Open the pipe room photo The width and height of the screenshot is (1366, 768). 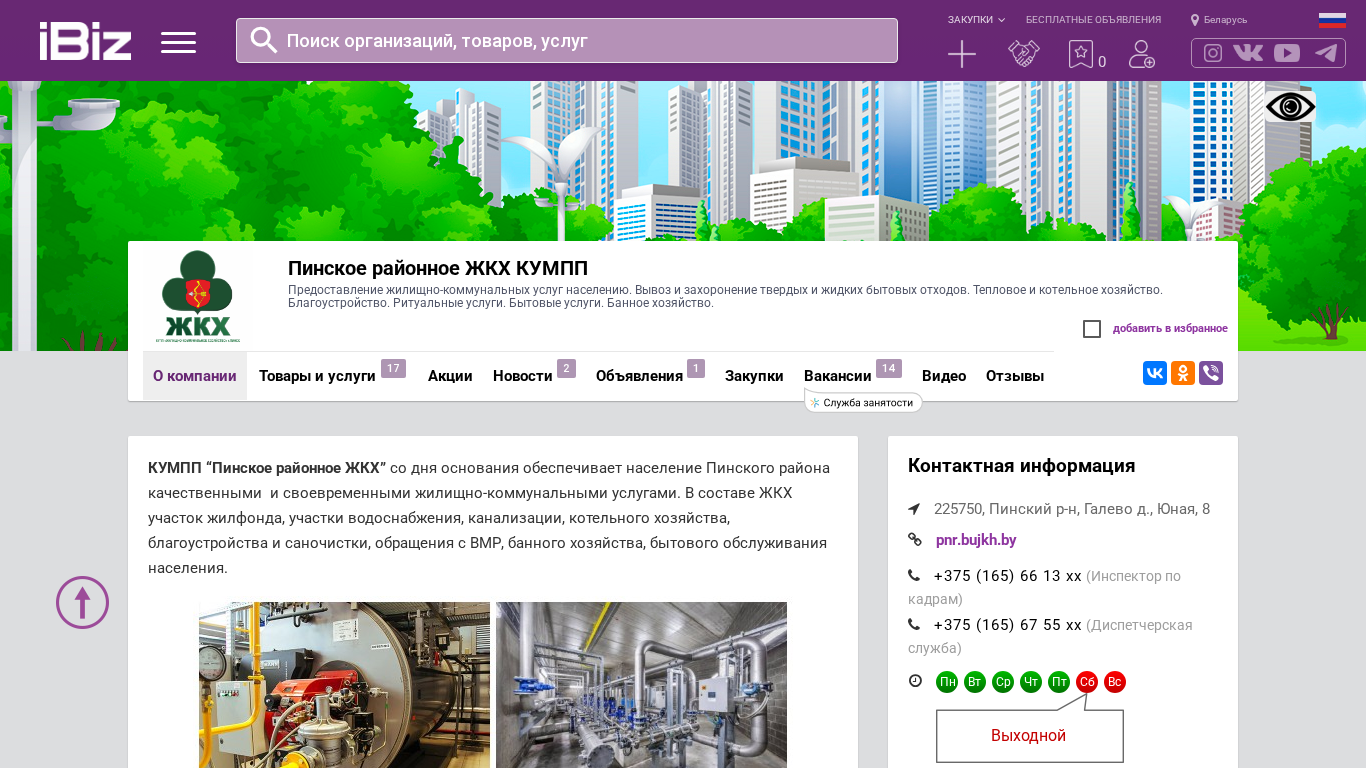click(641, 685)
